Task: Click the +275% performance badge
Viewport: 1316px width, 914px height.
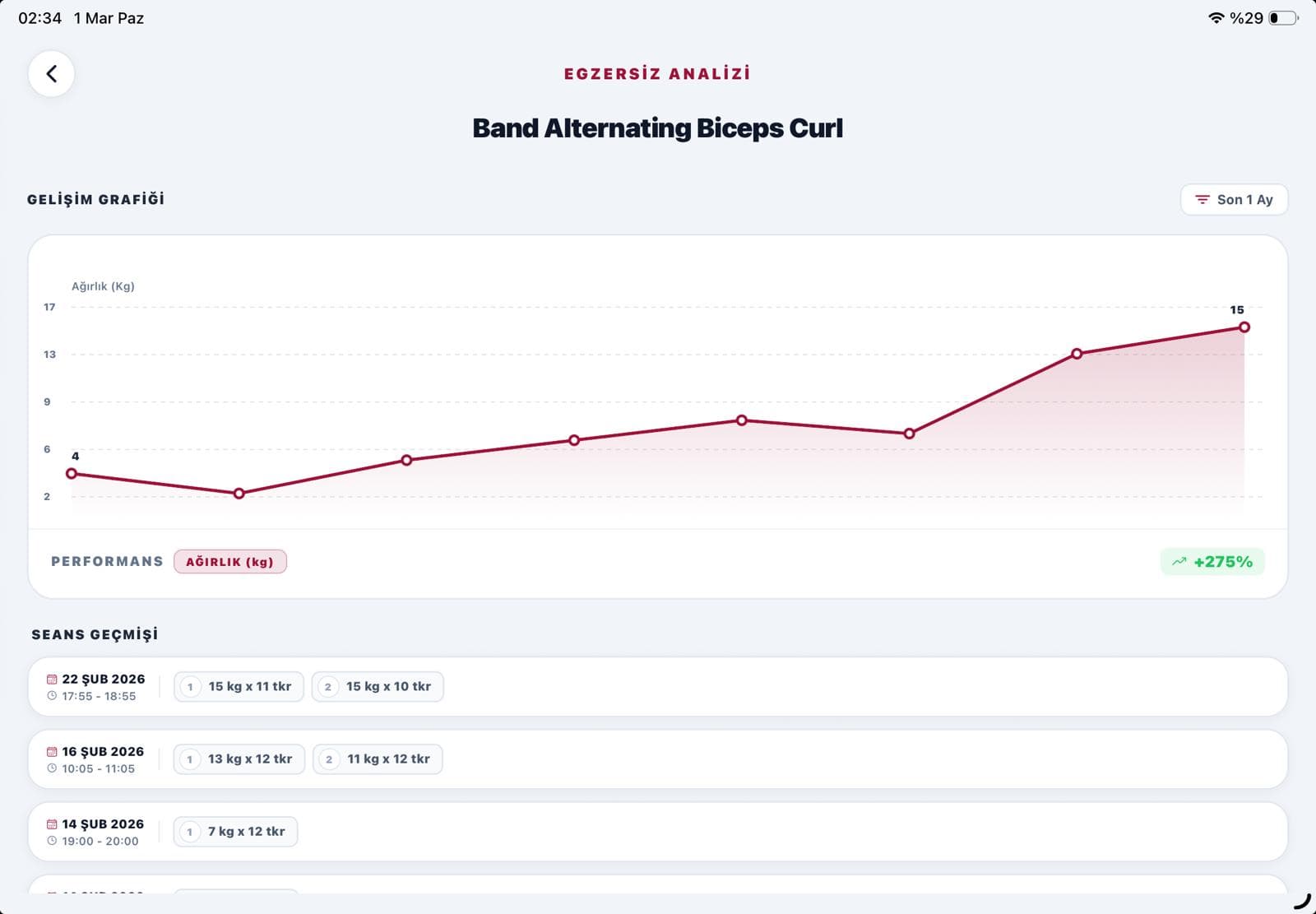Action: (x=1212, y=561)
